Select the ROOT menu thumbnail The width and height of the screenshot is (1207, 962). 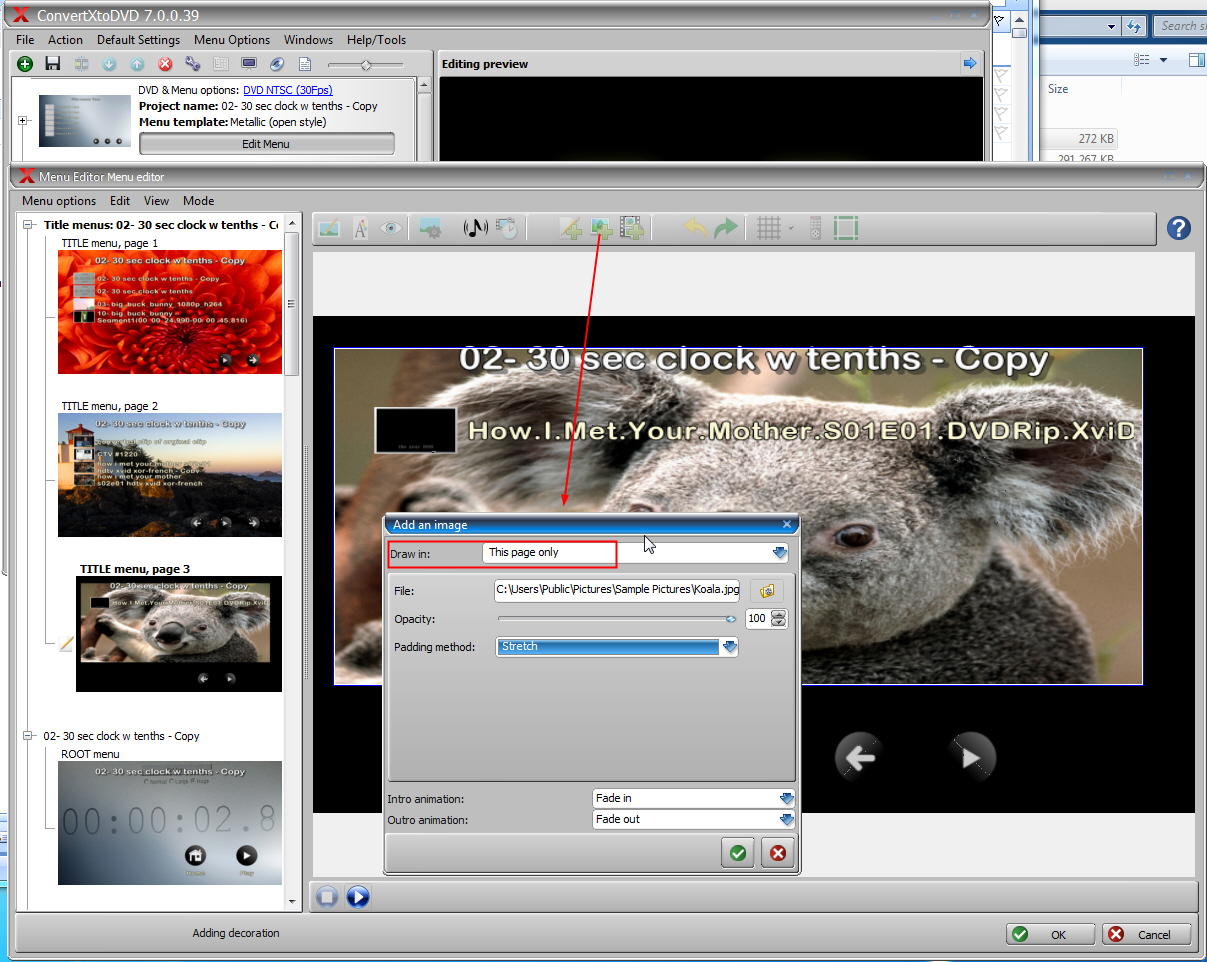(x=170, y=823)
